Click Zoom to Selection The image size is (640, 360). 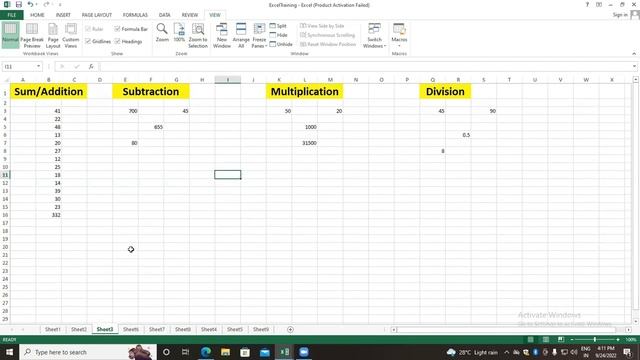[x=198, y=35]
